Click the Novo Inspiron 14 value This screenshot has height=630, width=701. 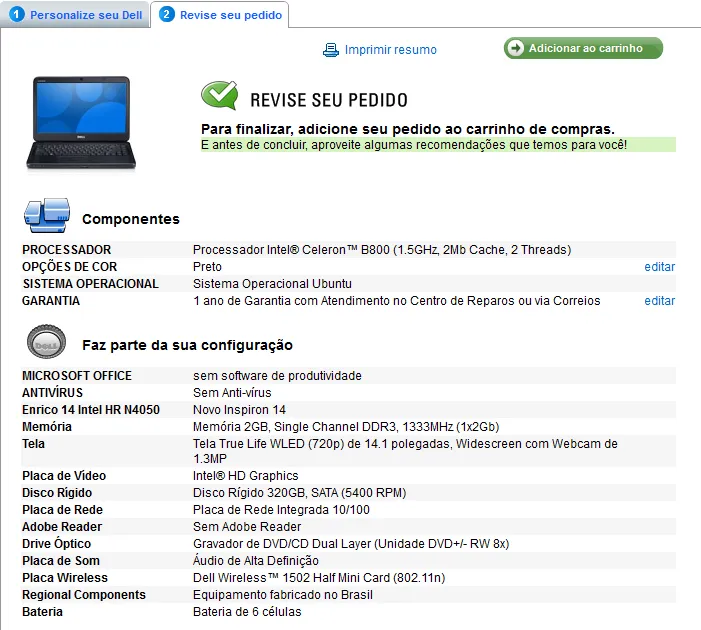coord(239,410)
